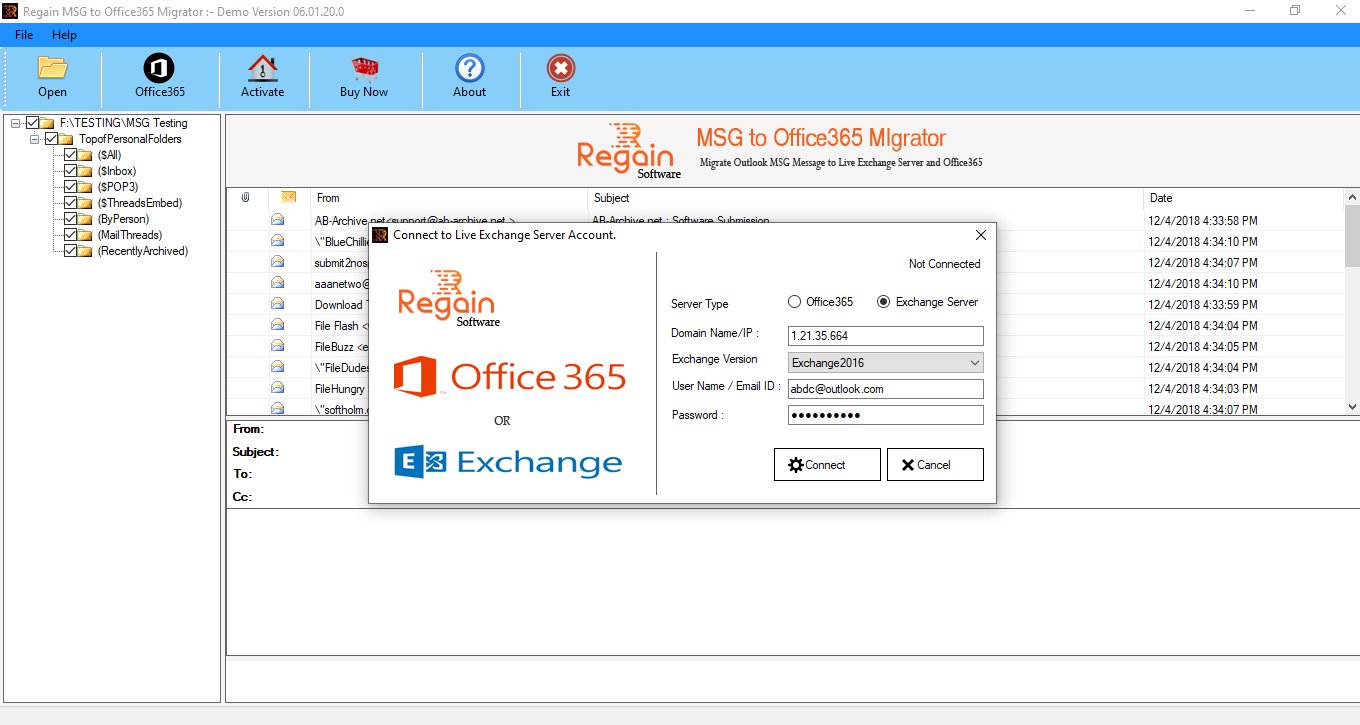1360x725 pixels.
Task: Toggle the F:\TESTING\MSG Testing root checkbox
Action: pyautogui.click(x=33, y=123)
